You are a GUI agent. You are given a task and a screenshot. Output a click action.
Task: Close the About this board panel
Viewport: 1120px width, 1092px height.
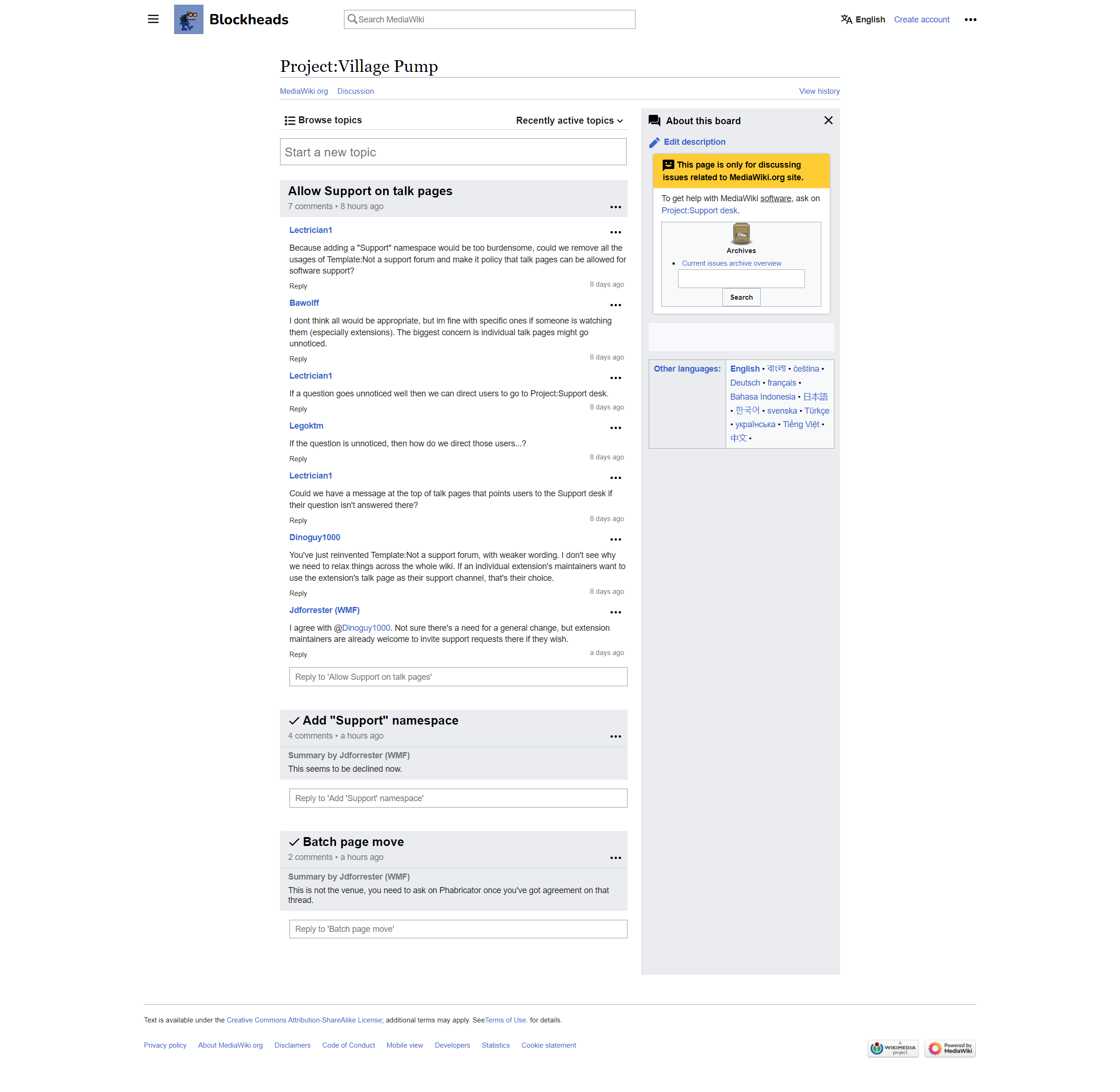828,120
